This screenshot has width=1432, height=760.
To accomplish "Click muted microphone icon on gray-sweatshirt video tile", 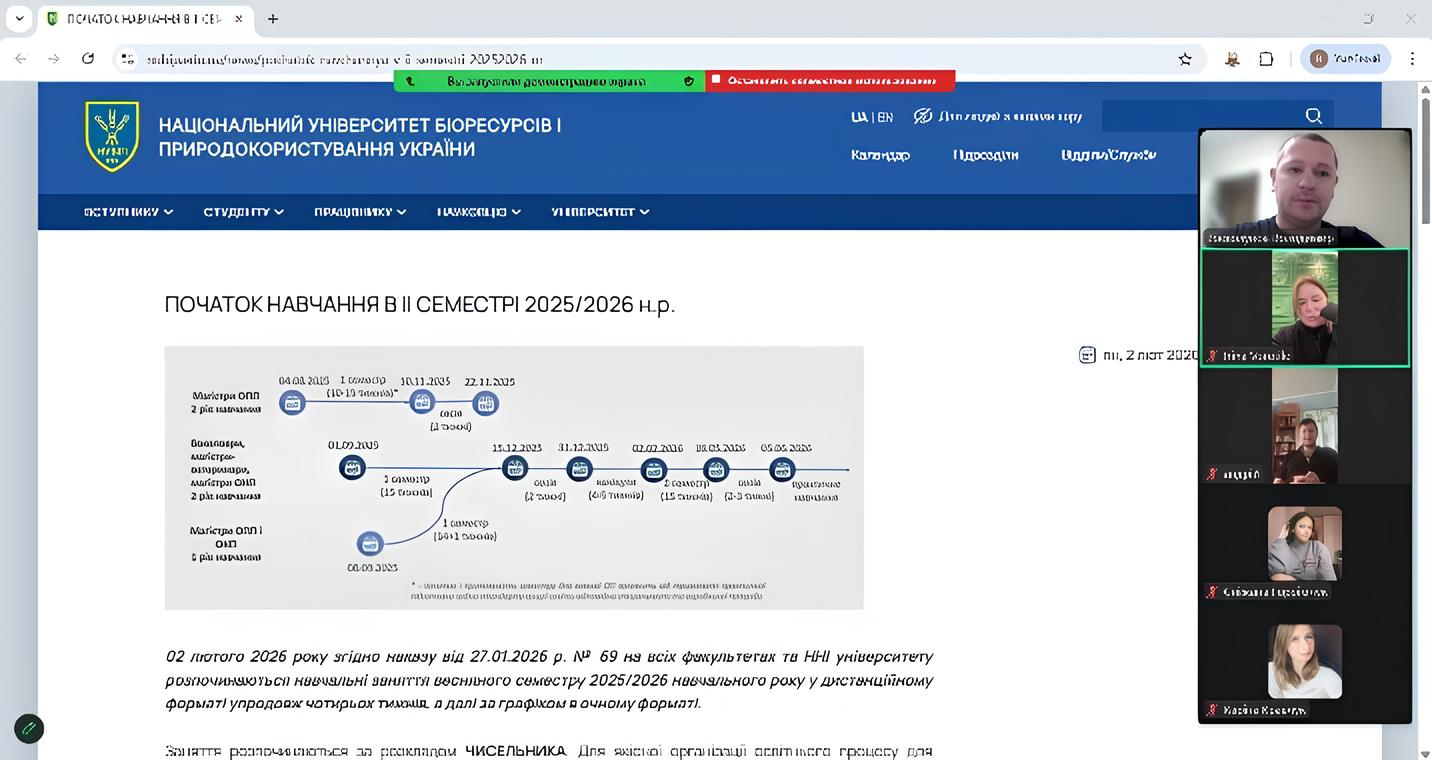I will tap(1212, 592).
